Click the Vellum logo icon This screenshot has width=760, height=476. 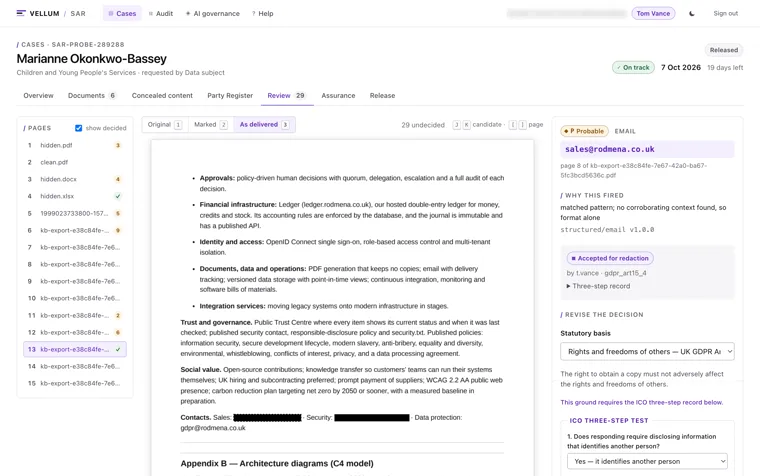point(21,13)
